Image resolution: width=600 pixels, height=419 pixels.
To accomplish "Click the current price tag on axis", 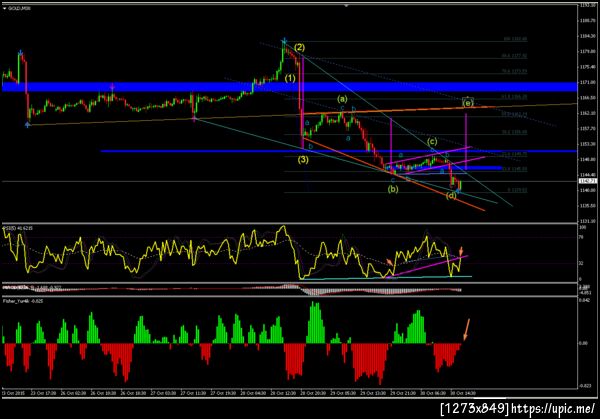I will coord(588,181).
